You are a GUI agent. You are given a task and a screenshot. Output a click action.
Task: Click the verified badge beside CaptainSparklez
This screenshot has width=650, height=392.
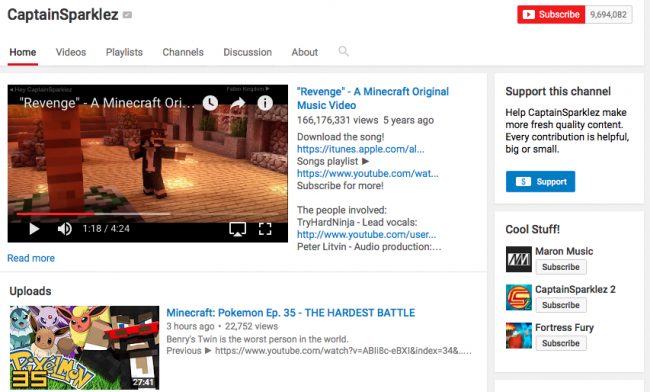click(x=128, y=15)
